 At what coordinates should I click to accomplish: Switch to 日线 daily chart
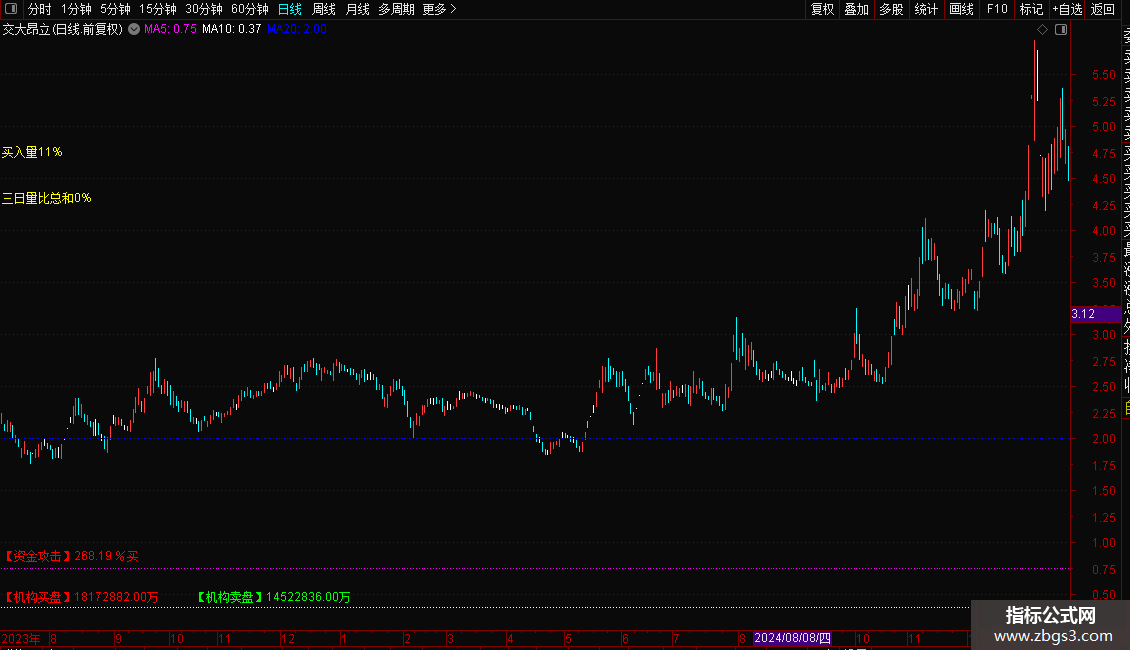click(x=290, y=9)
